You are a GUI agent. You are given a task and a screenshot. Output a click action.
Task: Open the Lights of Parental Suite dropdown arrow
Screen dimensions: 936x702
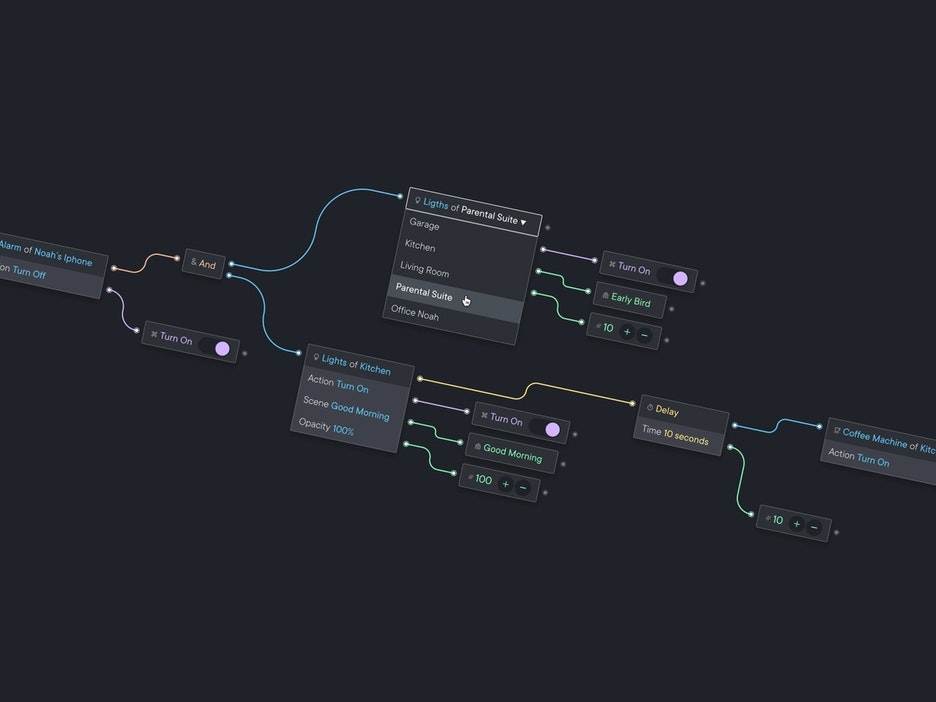coord(524,222)
